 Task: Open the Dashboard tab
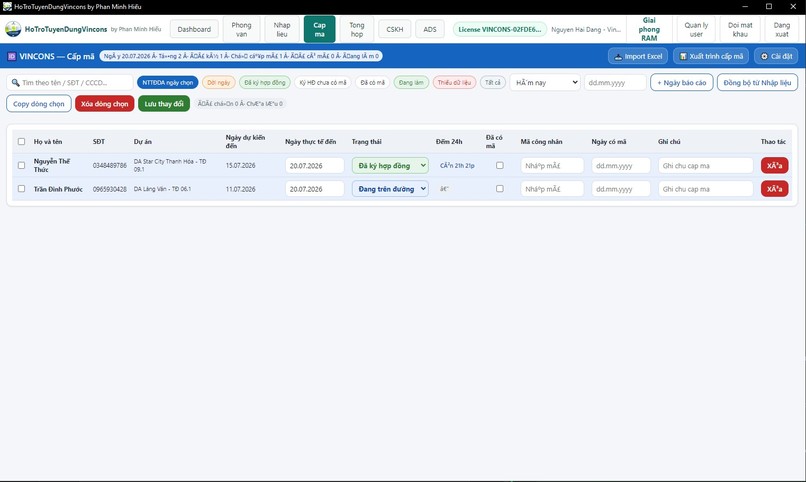tap(194, 29)
